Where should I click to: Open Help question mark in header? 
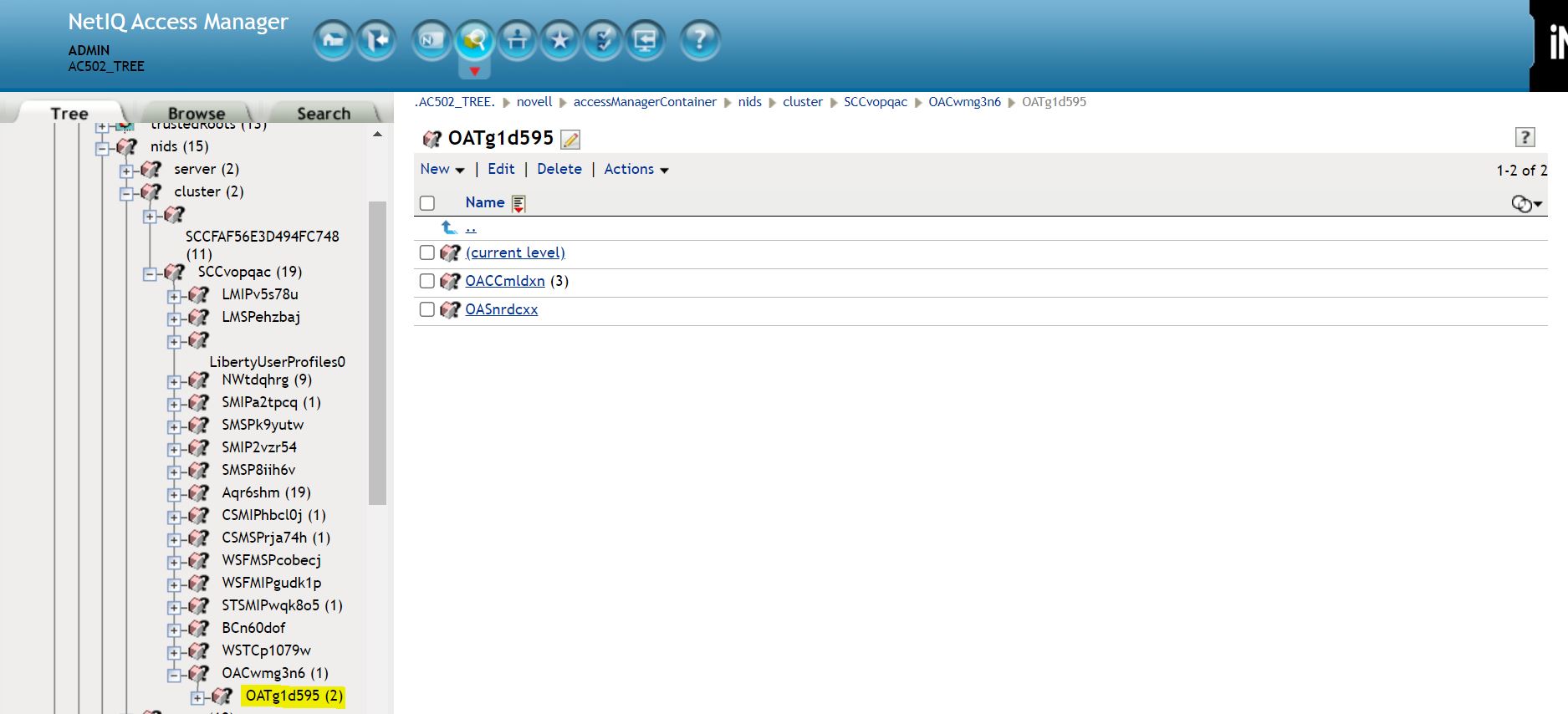click(x=700, y=40)
